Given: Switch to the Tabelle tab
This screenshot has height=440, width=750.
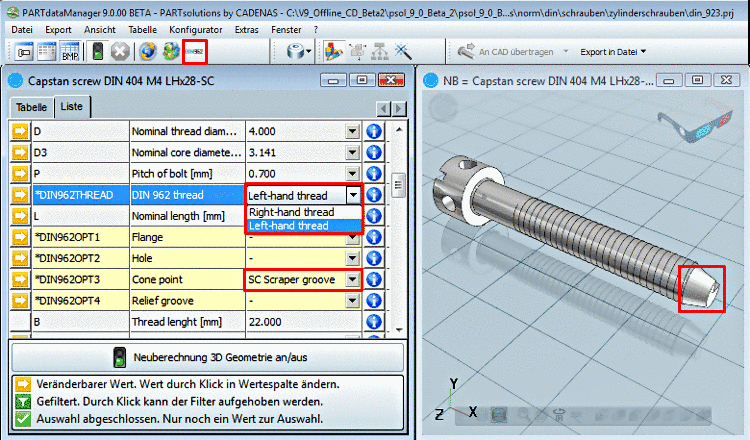Looking at the screenshot, I should pyautogui.click(x=32, y=108).
